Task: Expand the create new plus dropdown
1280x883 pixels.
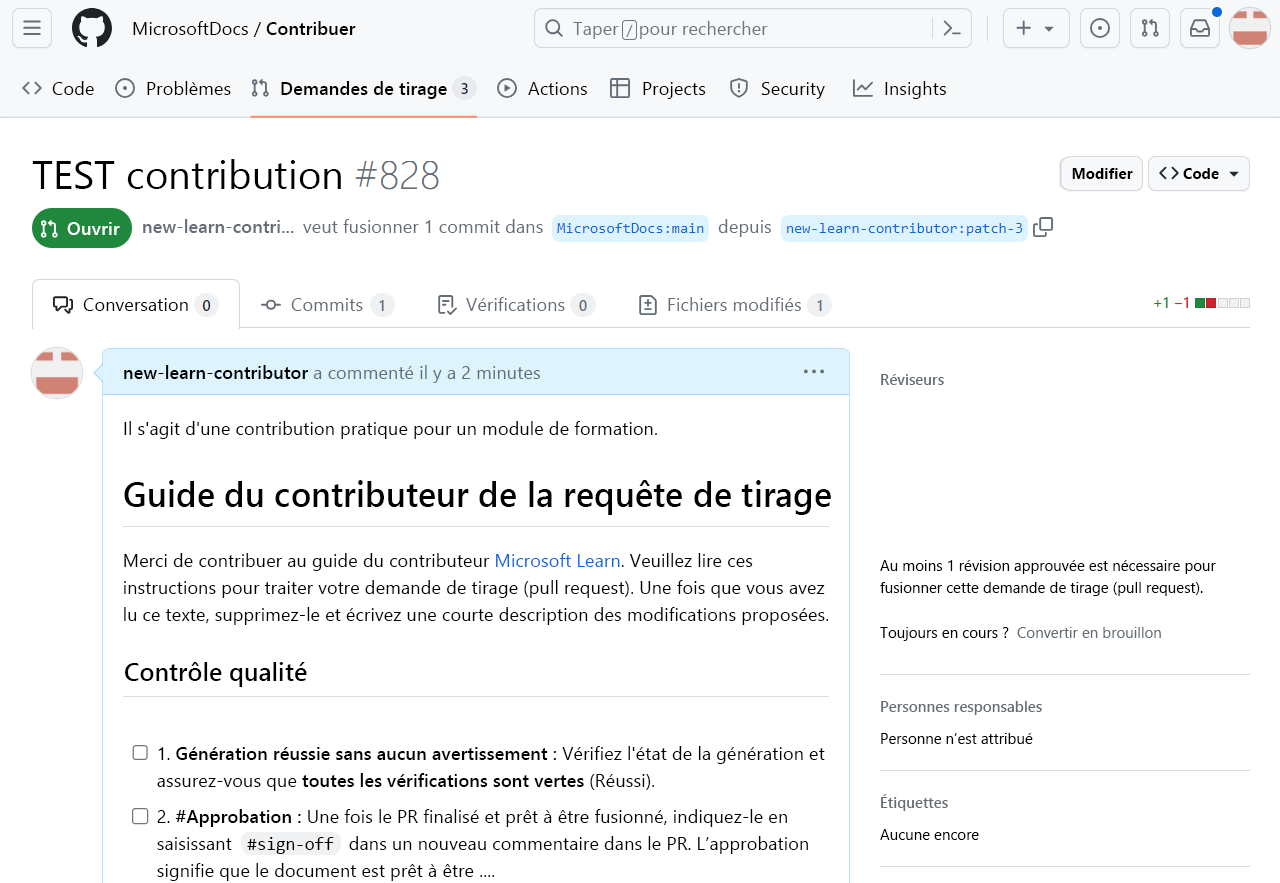Action: (x=1036, y=28)
